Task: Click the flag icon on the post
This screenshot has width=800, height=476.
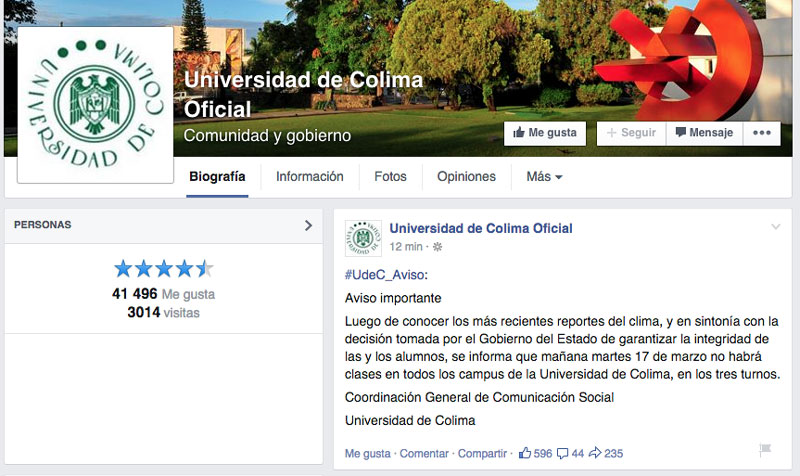Action: point(765,449)
